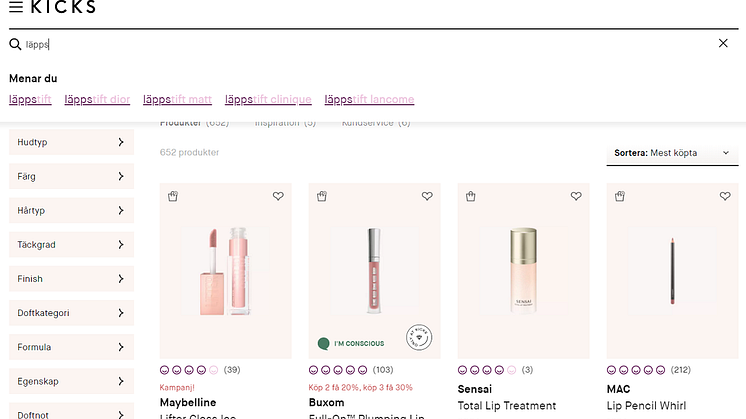Expand the Färg filter
The width and height of the screenshot is (746, 419).
tap(71, 176)
